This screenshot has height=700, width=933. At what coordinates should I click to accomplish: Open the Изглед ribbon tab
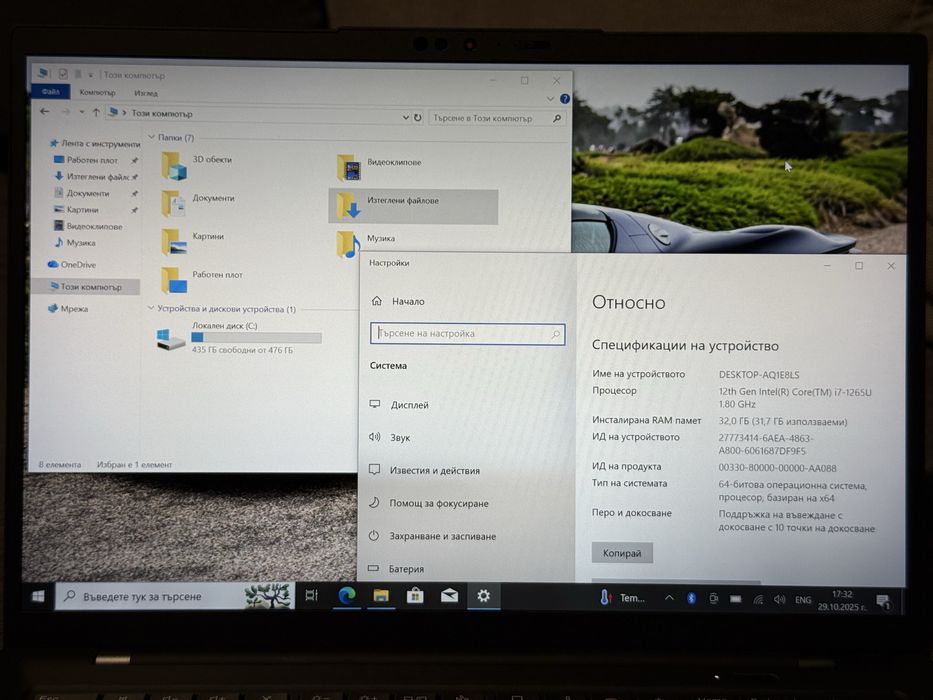[x=146, y=93]
